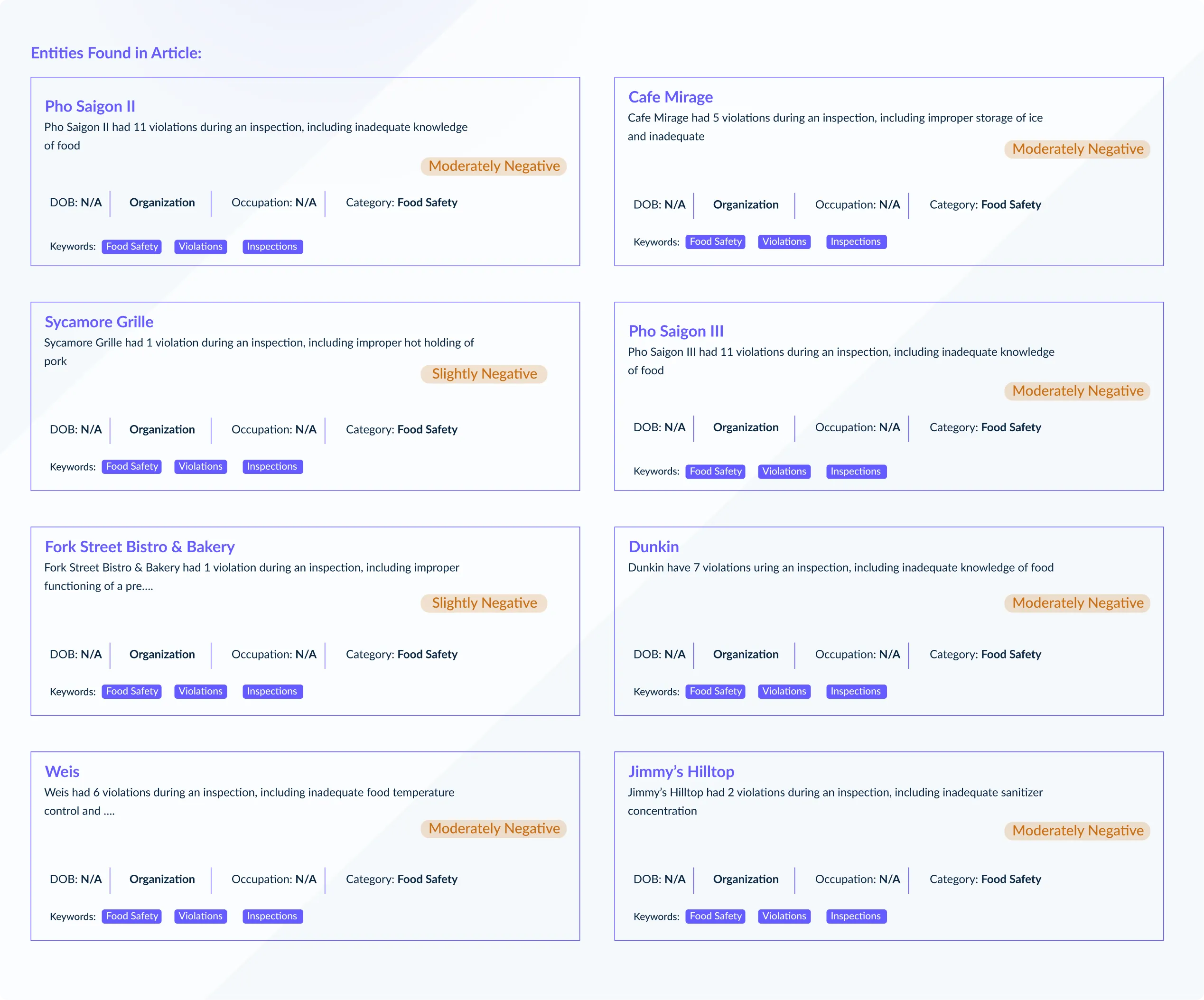Click description 'Fork Street Bistro & Bakery had 1 violation'
The image size is (1204, 1000).
pos(252,576)
